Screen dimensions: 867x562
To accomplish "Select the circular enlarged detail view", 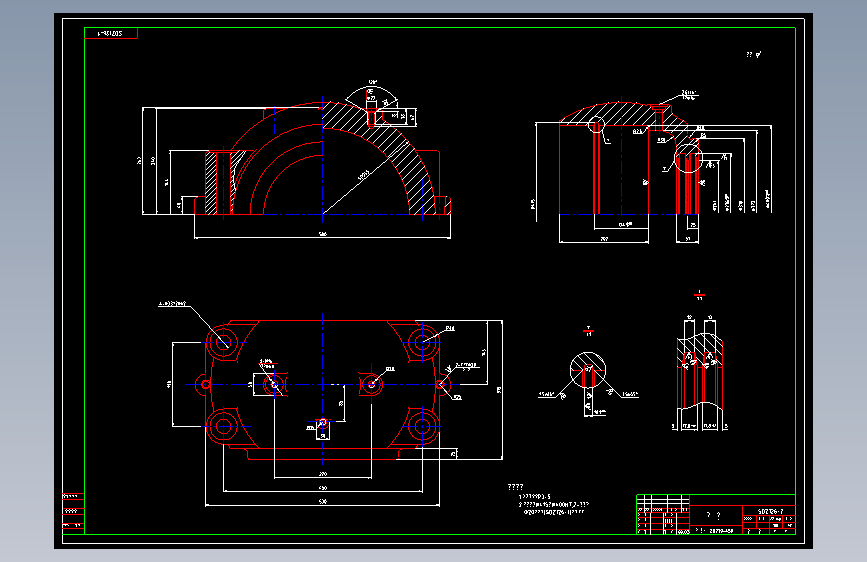I will (588, 372).
